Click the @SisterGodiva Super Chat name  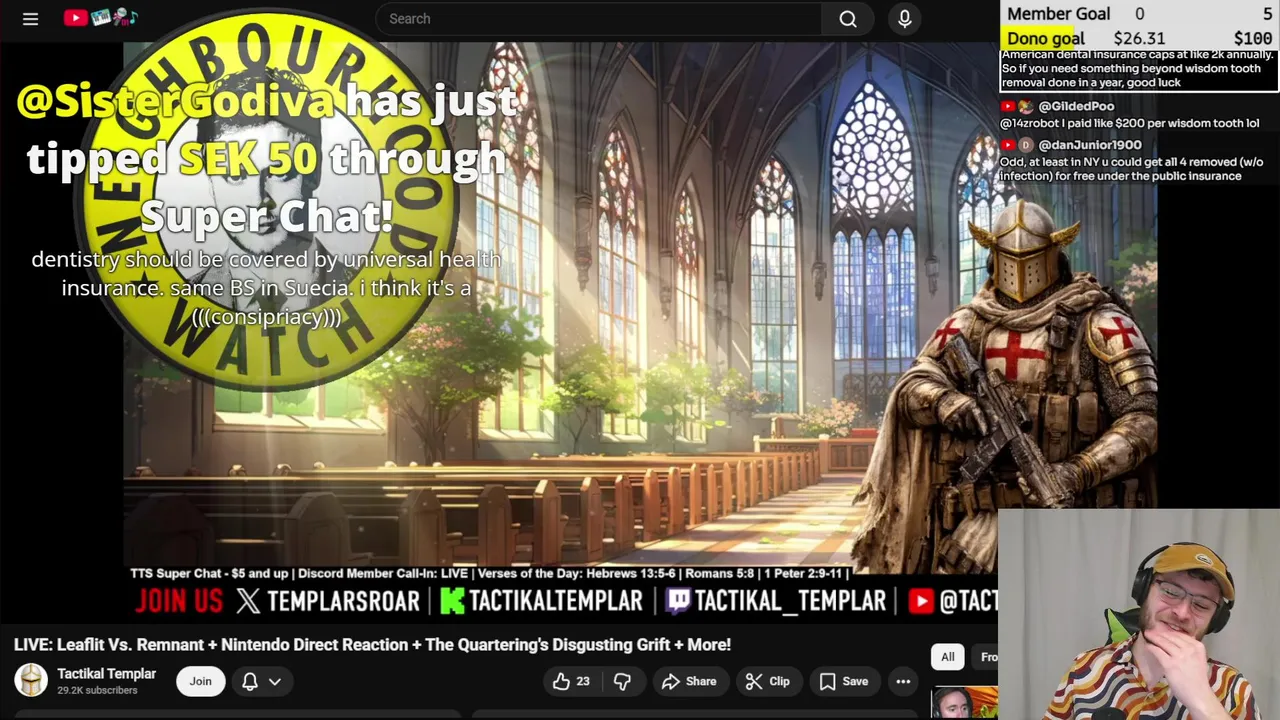pyautogui.click(x=174, y=101)
